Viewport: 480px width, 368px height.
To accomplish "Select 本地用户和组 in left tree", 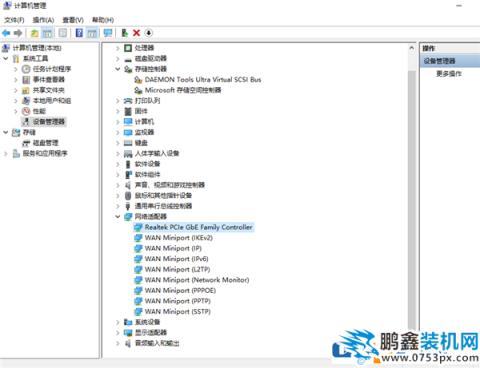I will [52, 101].
